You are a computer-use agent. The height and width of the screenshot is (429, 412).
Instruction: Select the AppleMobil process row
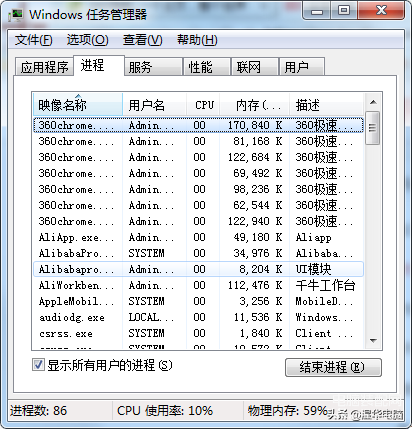[198, 301]
